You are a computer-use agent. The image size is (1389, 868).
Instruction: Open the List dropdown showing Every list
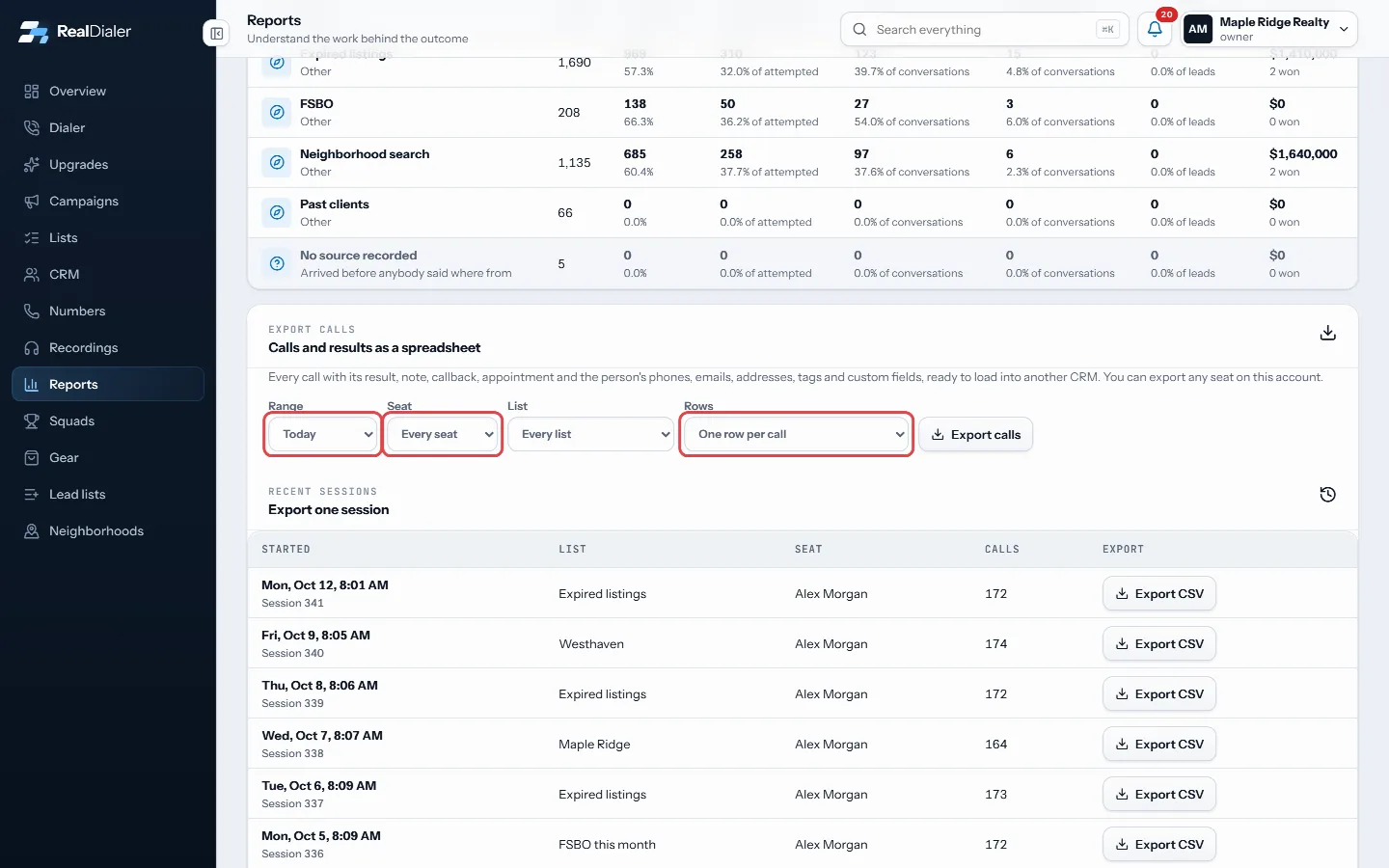pyautogui.click(x=590, y=434)
